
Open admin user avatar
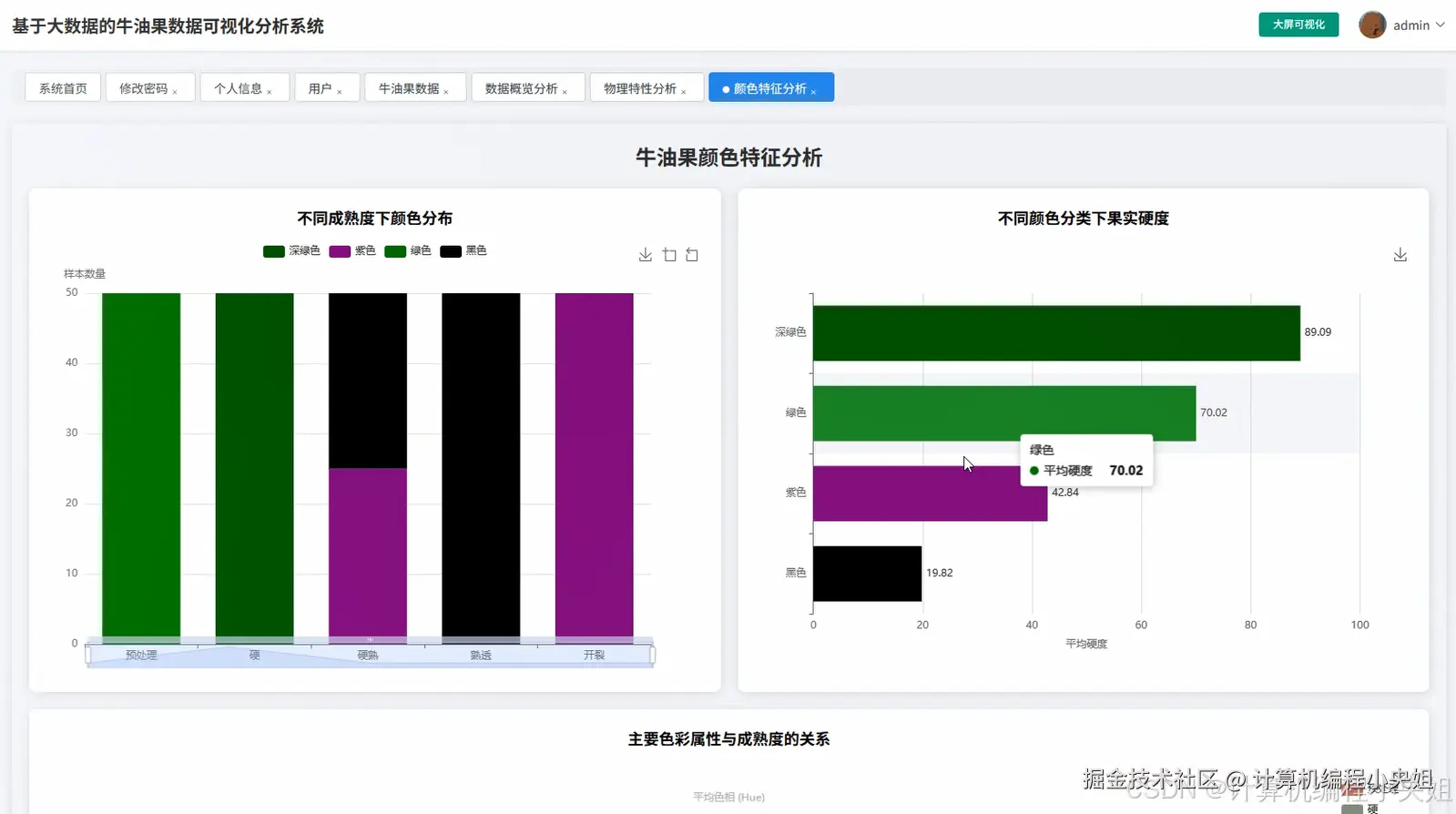1372,25
